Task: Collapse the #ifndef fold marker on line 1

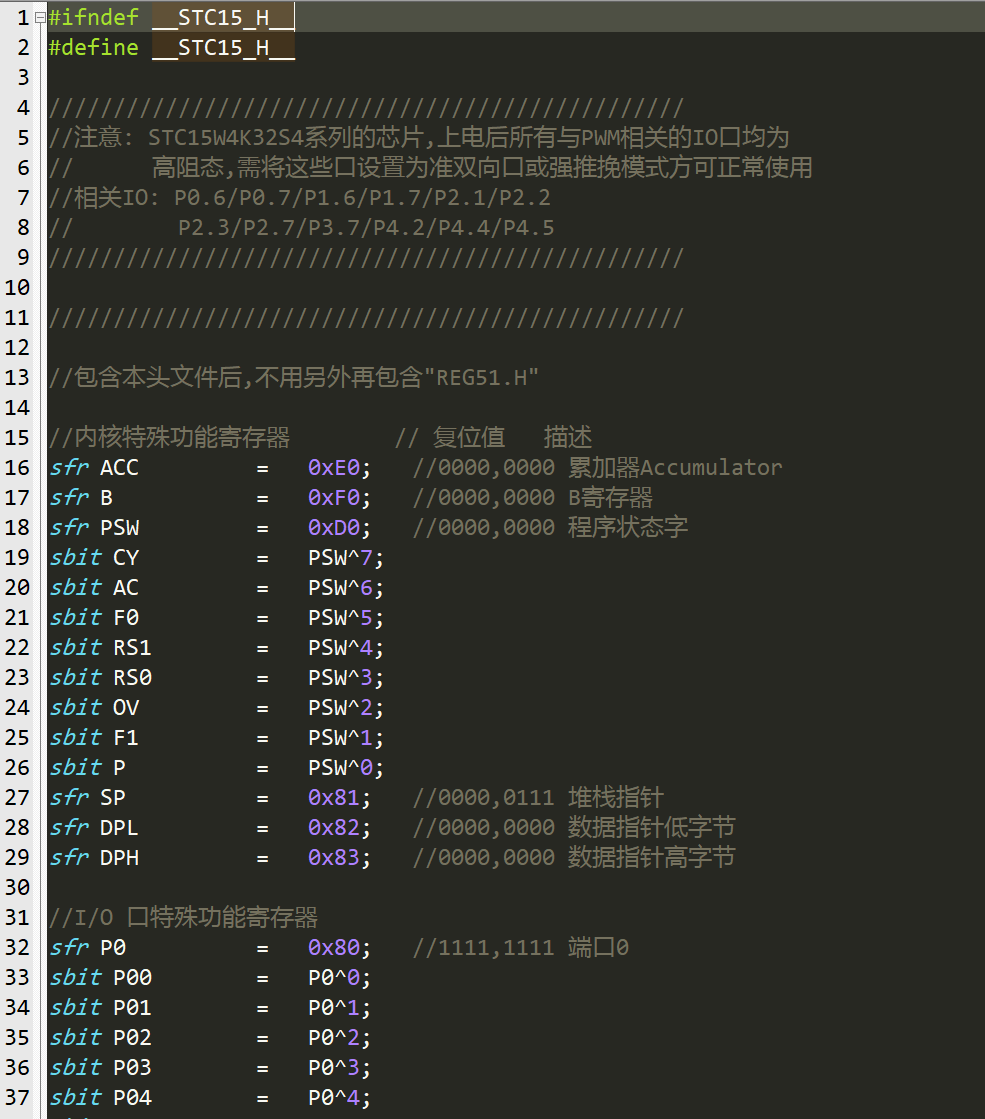Action: (x=41, y=18)
